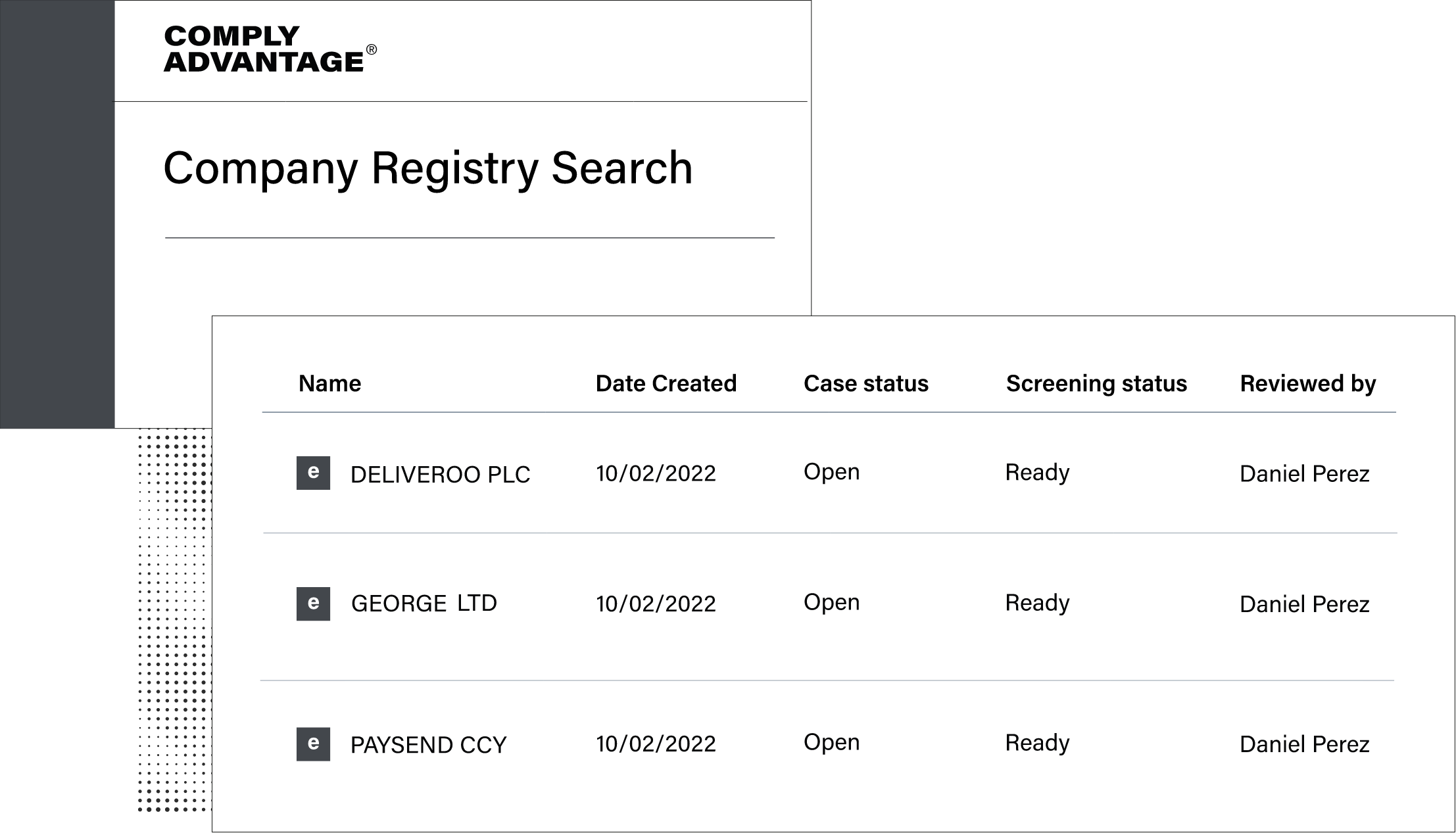The image size is (1456, 833).
Task: Open the PAYSEND CCY company row
Action: (829, 744)
